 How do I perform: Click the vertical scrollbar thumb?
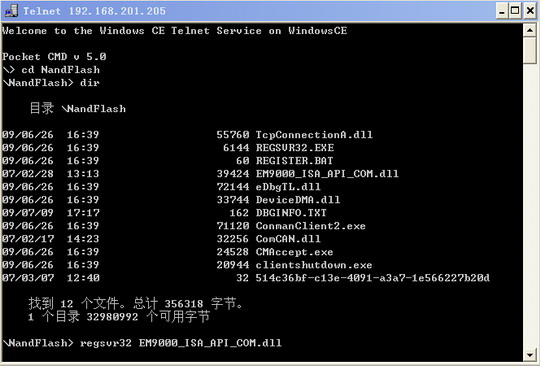530,50
